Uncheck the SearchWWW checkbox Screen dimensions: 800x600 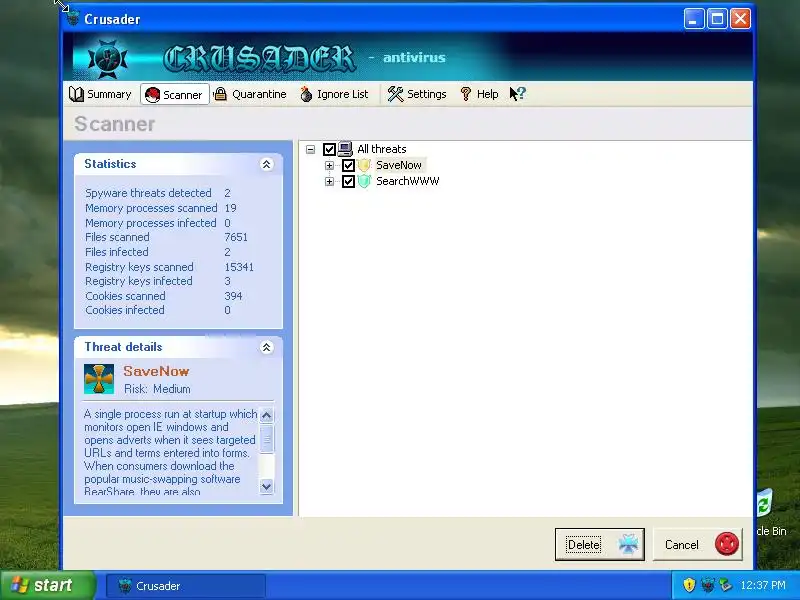[x=348, y=181]
